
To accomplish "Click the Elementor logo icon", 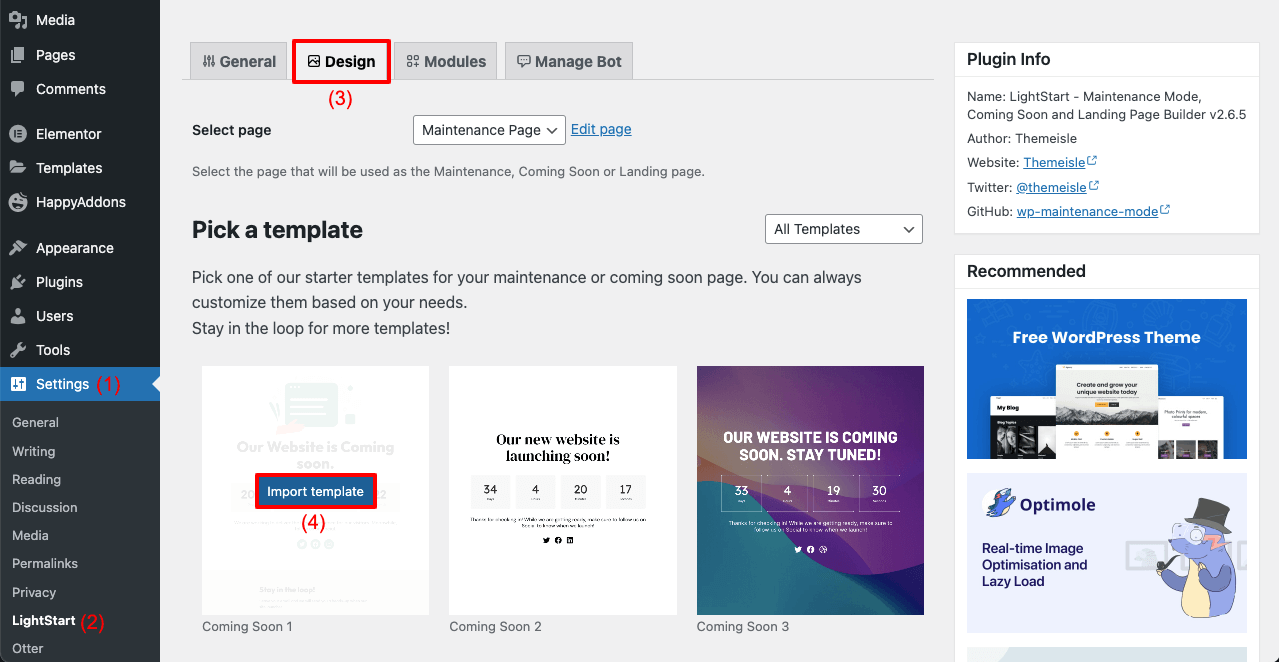I will click(18, 134).
